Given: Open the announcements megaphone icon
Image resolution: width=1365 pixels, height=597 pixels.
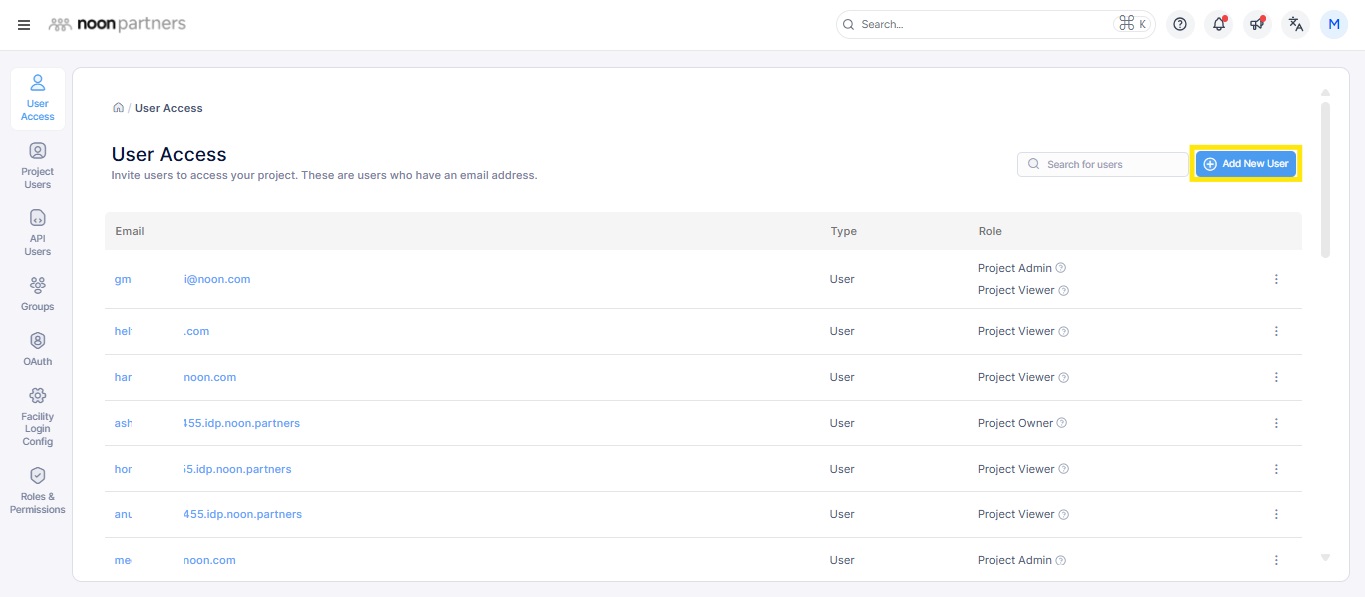Looking at the screenshot, I should click(1257, 25).
